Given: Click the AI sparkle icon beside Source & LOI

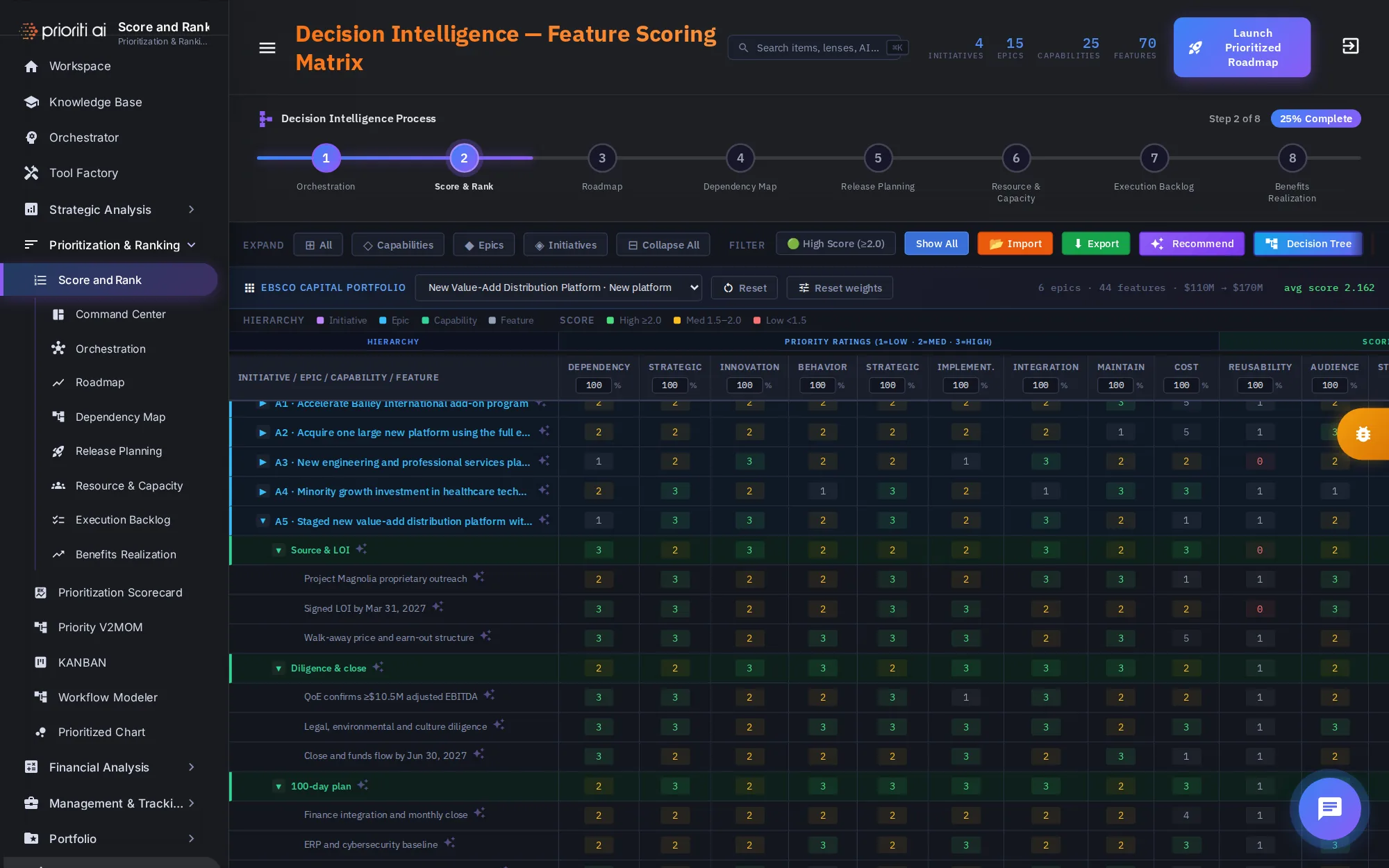Looking at the screenshot, I should click(x=362, y=549).
